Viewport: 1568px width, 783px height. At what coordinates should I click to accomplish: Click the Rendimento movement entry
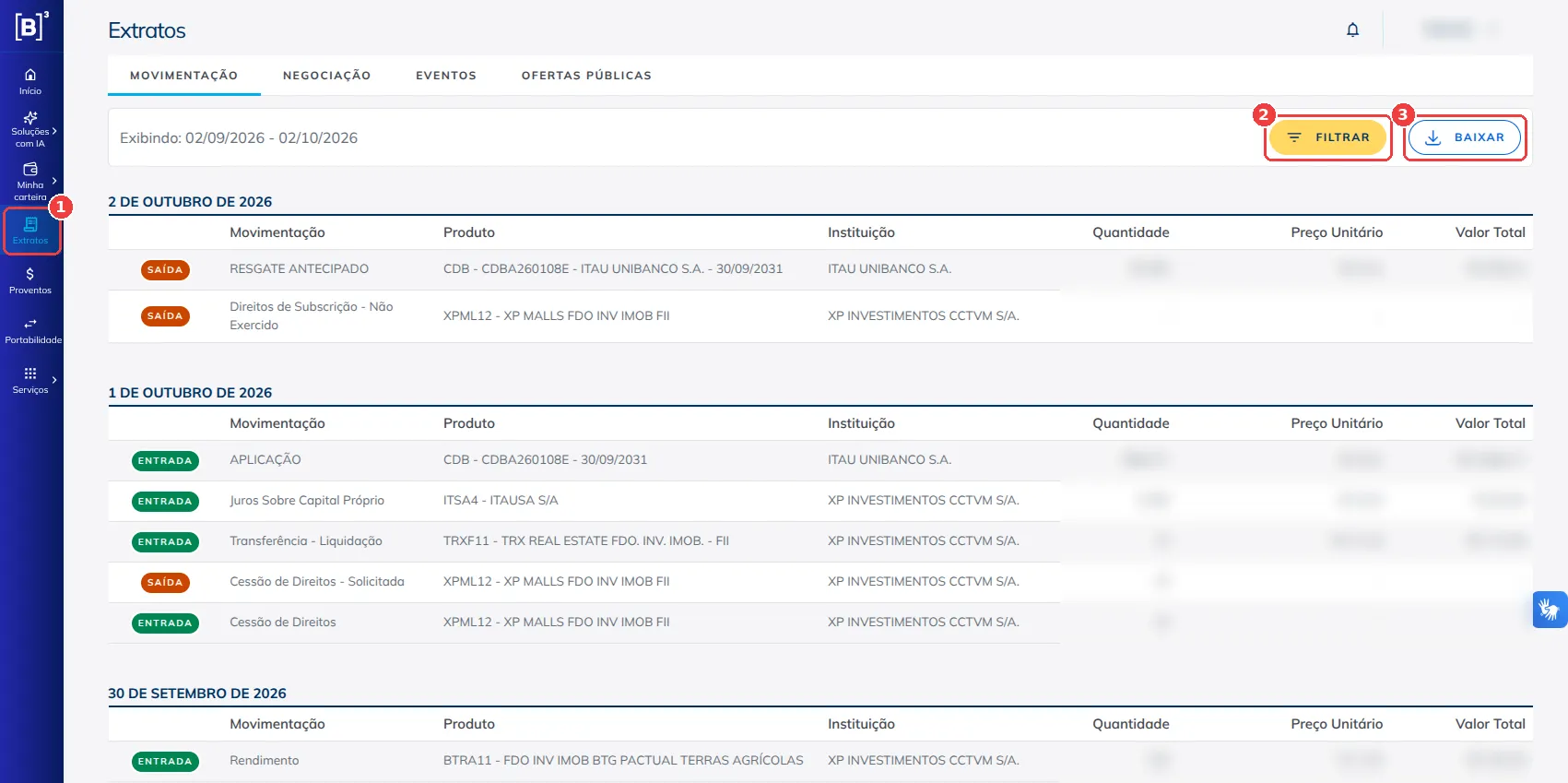pos(265,761)
